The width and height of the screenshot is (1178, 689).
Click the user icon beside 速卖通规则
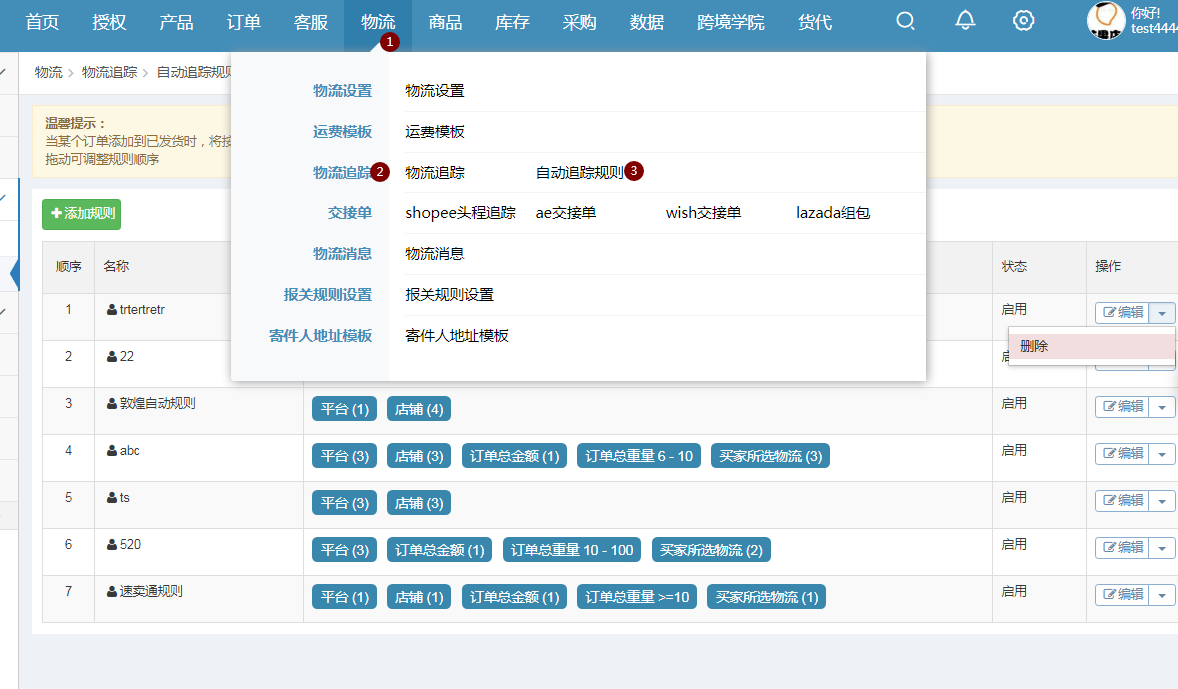(112, 592)
